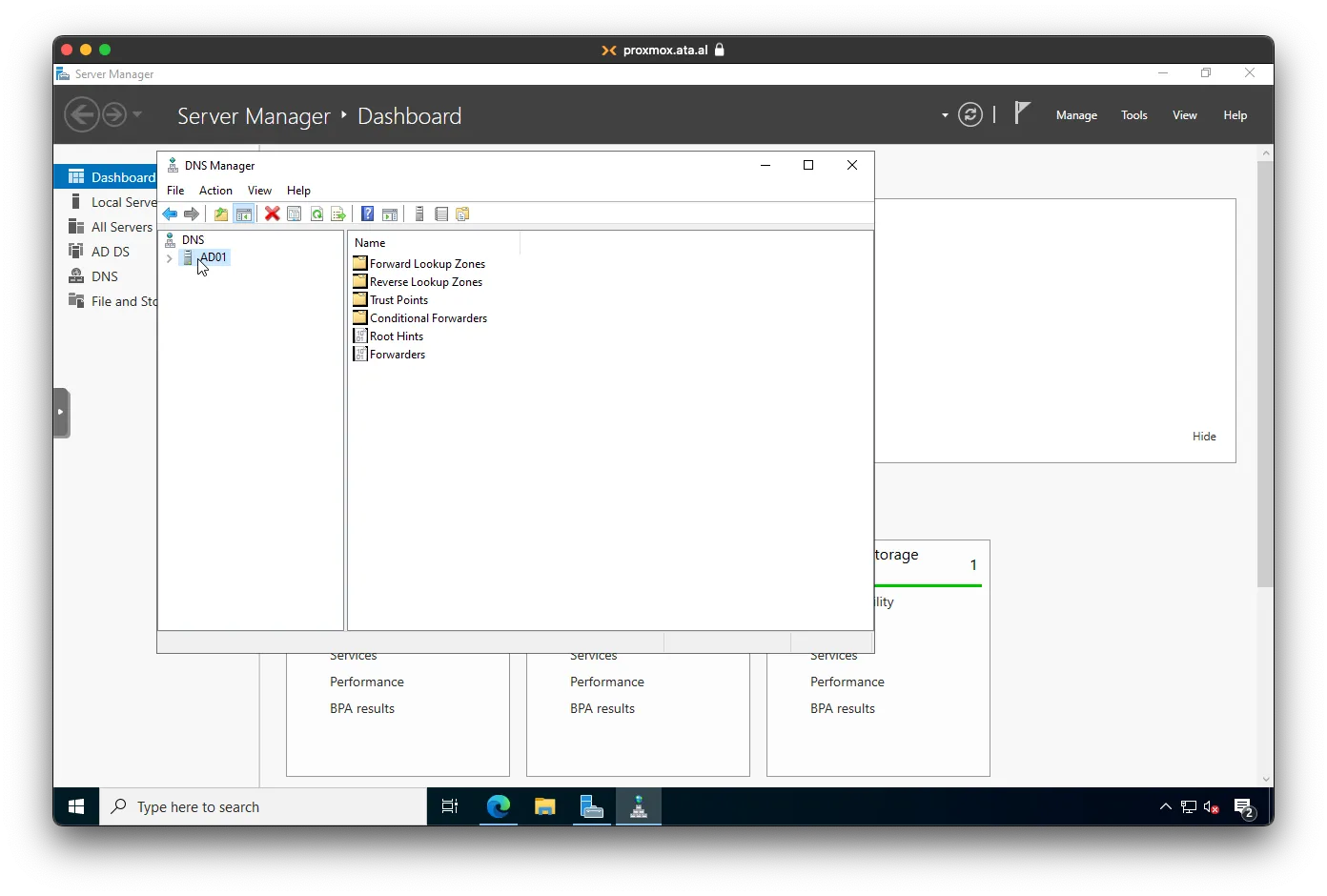
Task: Click Performance in the left role tile
Action: pyautogui.click(x=367, y=682)
